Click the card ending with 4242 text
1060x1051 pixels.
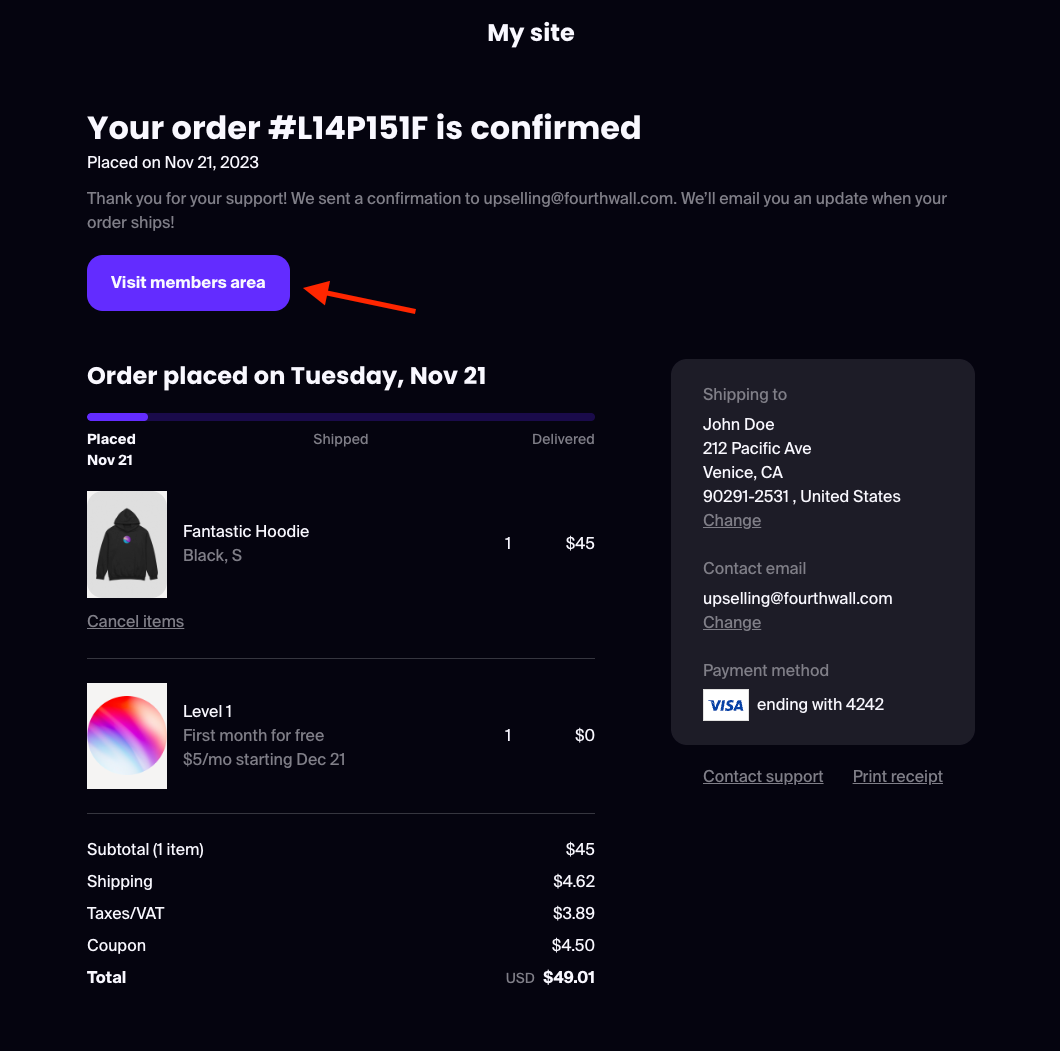point(820,704)
